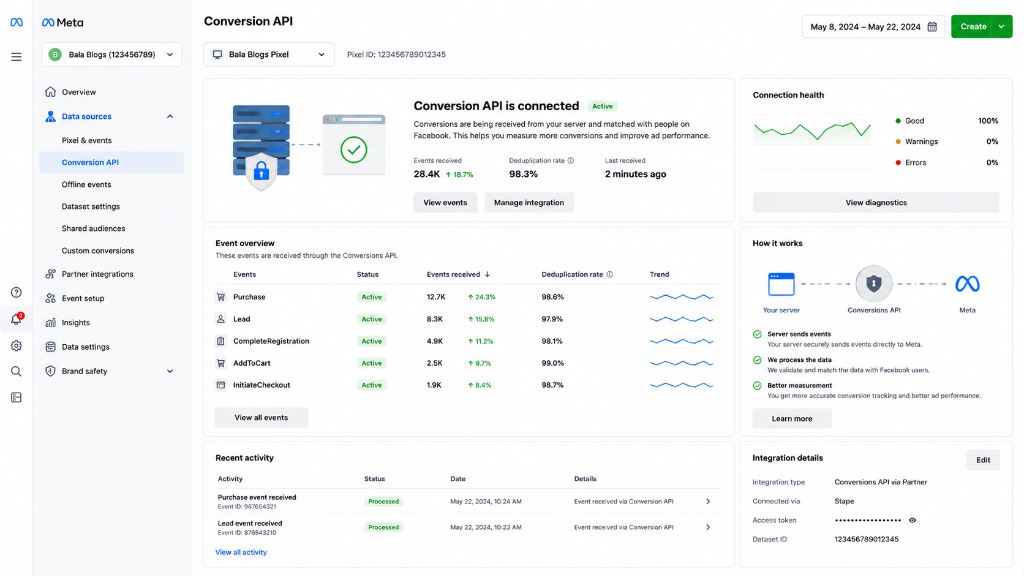
Task: Click info icon in Deduplication rate column header
Action: point(609,274)
